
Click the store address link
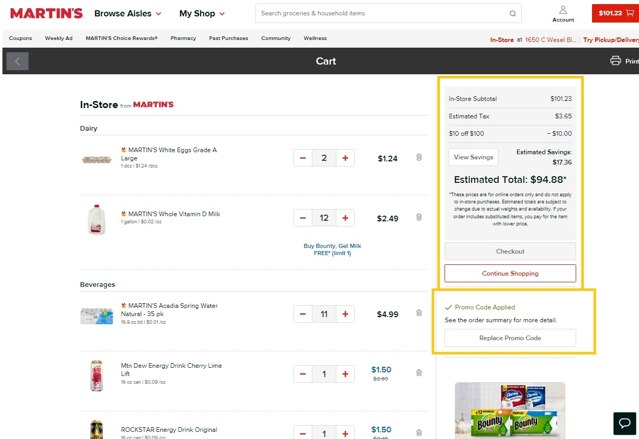click(550, 40)
